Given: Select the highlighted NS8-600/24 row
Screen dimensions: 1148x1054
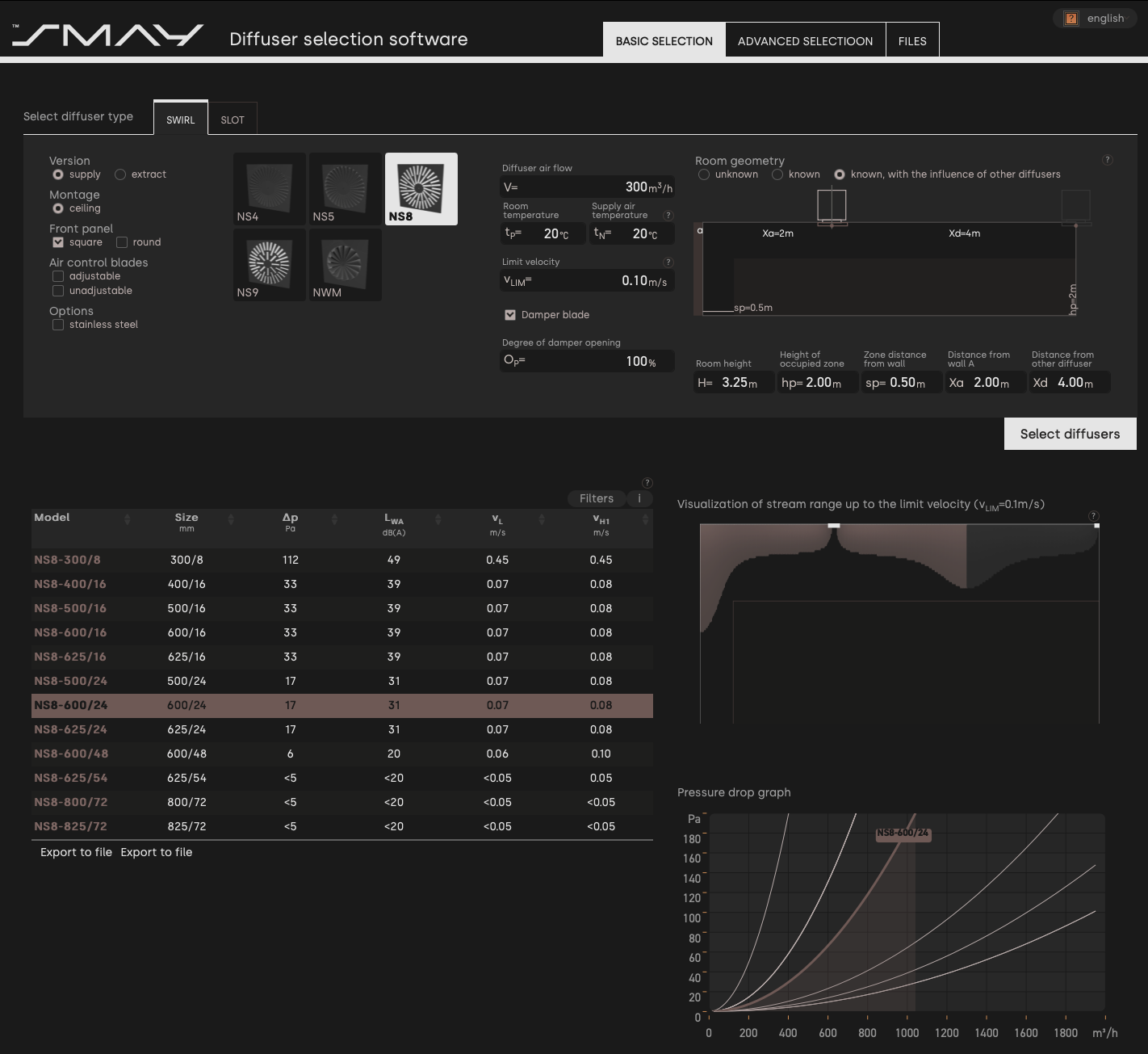Looking at the screenshot, I should (x=342, y=705).
